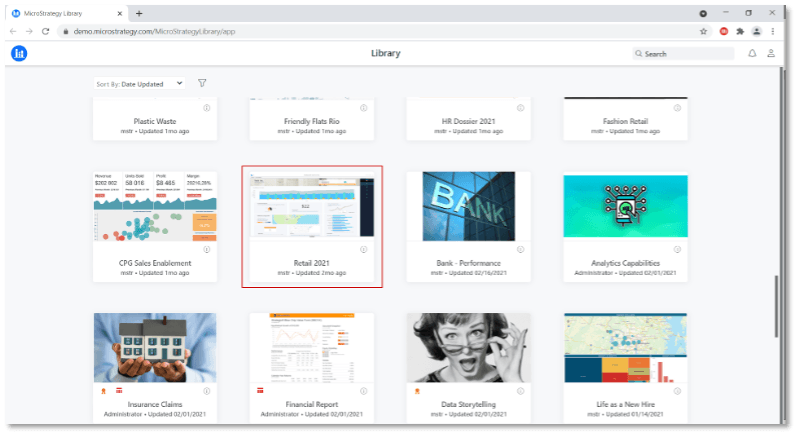Open the user account icon
The width and height of the screenshot is (798, 435).
click(771, 53)
